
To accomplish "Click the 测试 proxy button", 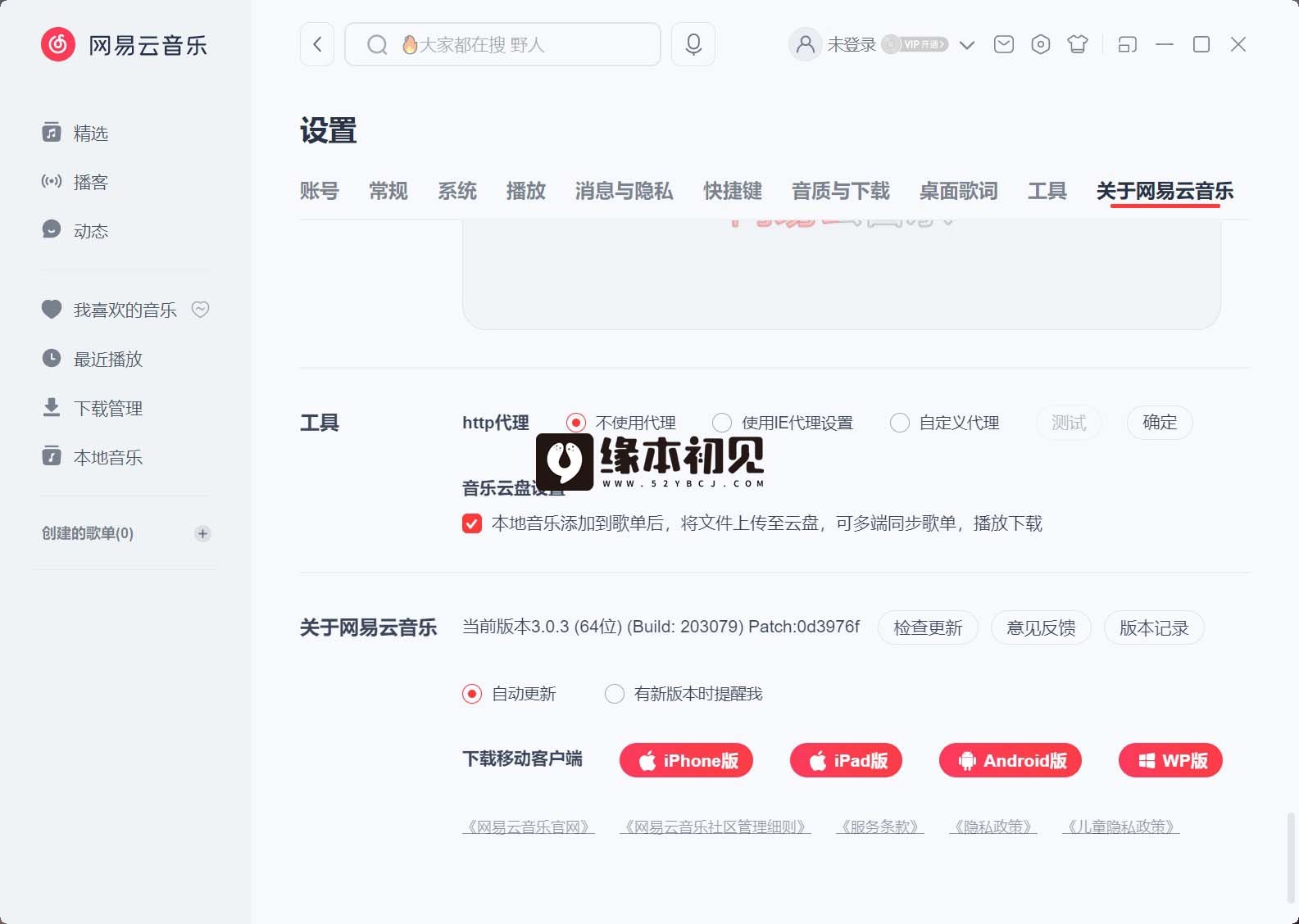I will [x=1069, y=423].
